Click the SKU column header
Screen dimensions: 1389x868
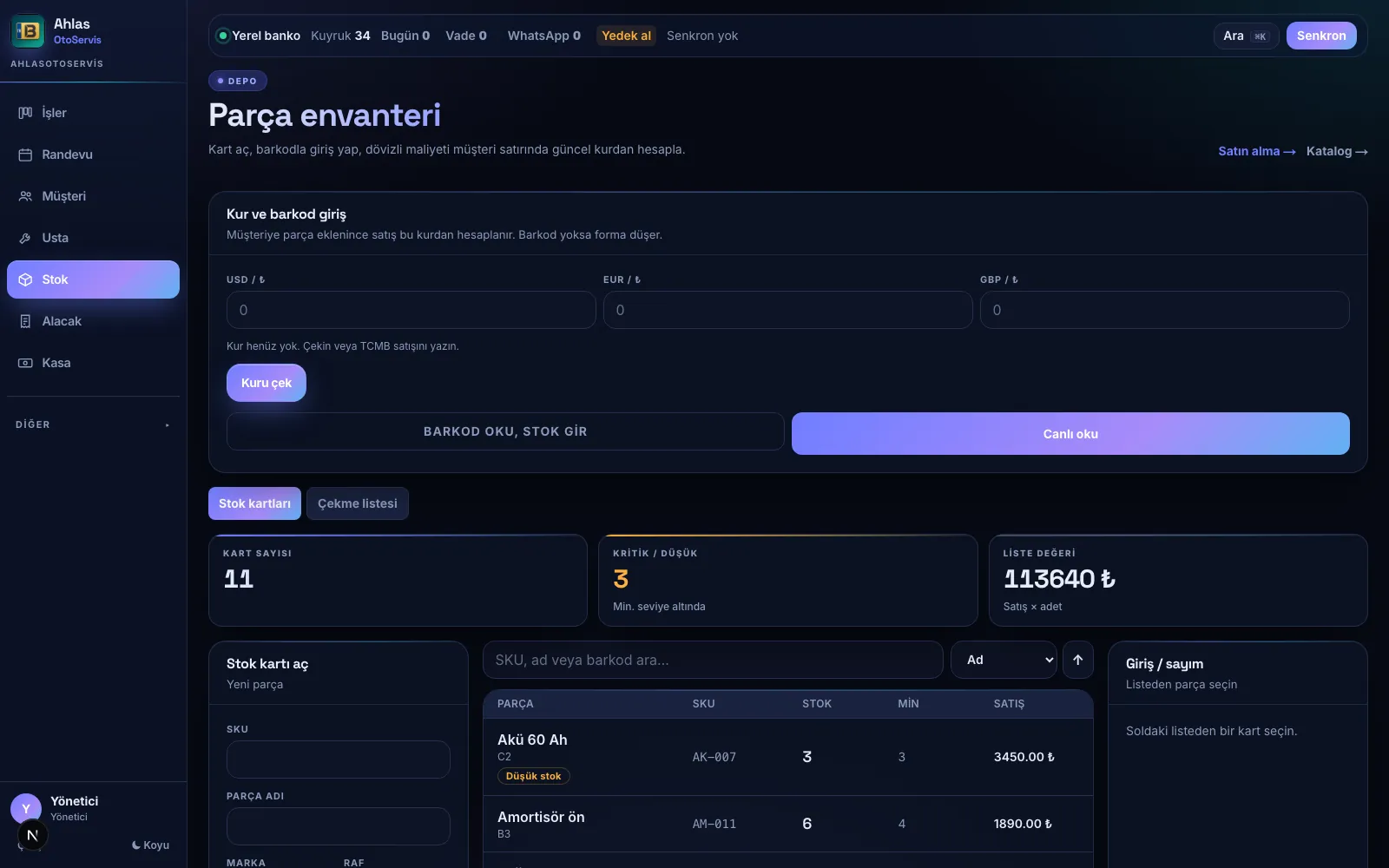[x=704, y=704]
